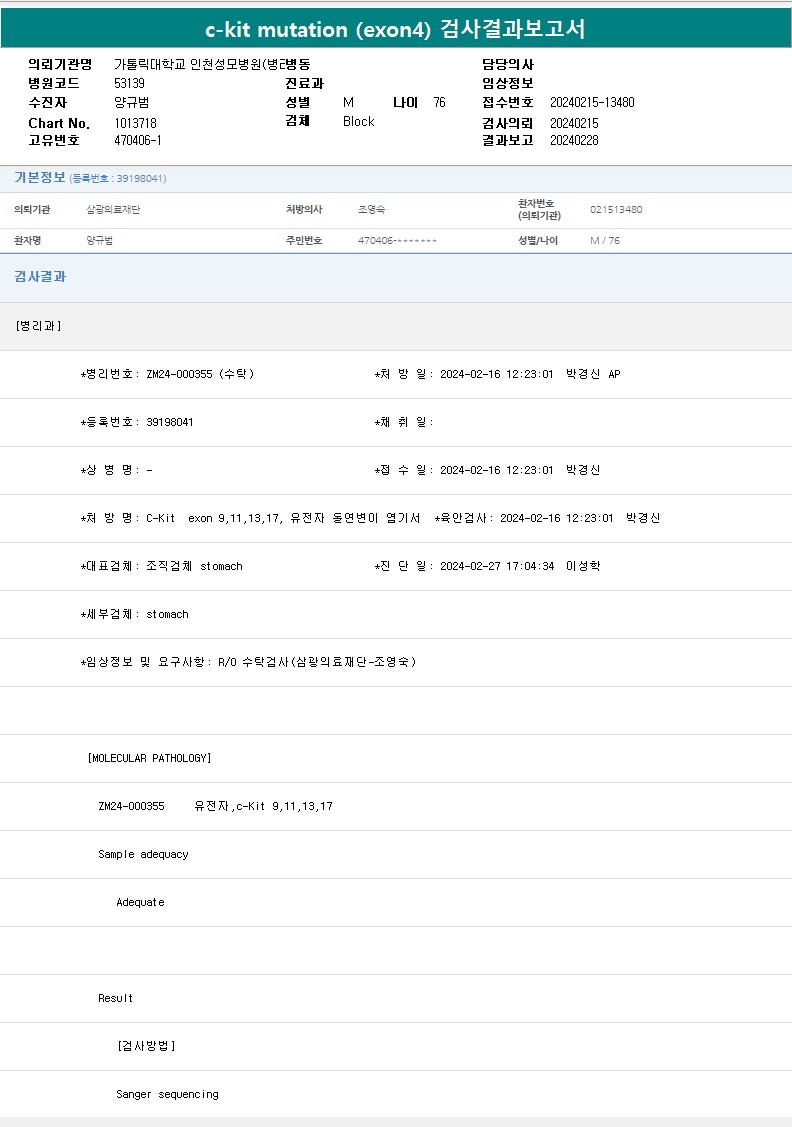The image size is (792, 1127).
Task: Click the 병원코드 value 53139
Action: click(129, 84)
